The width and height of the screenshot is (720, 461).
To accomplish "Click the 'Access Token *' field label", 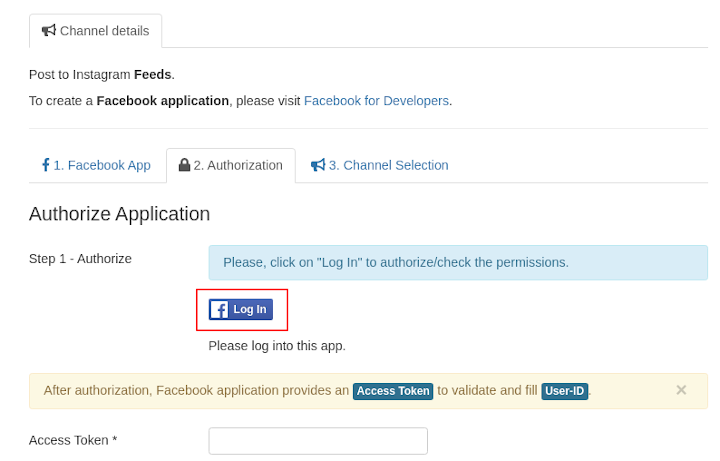I will 73,440.
